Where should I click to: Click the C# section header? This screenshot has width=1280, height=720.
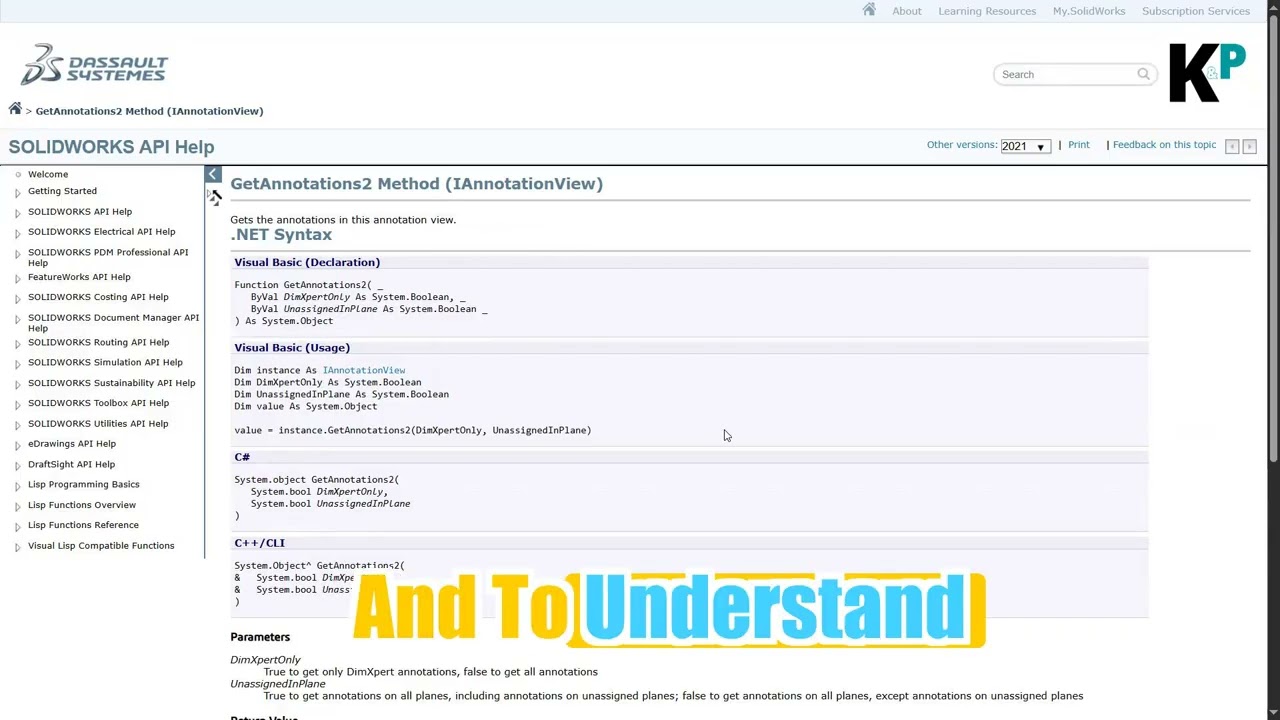point(242,457)
